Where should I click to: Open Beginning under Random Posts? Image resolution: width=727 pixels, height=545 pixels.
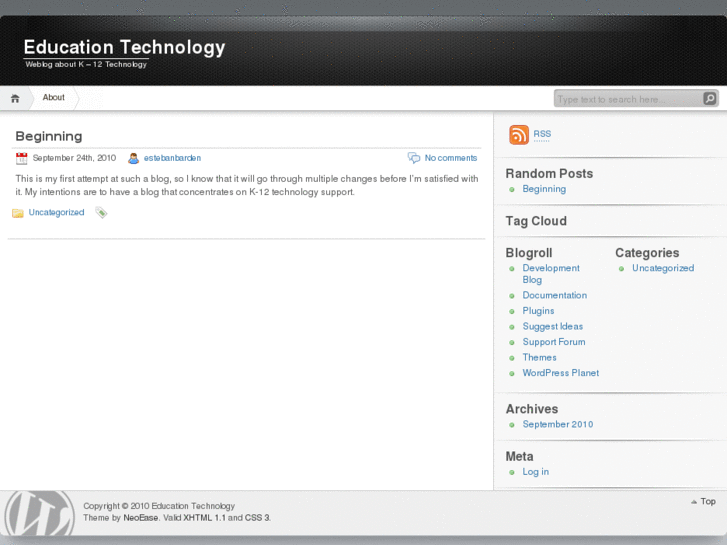544,189
